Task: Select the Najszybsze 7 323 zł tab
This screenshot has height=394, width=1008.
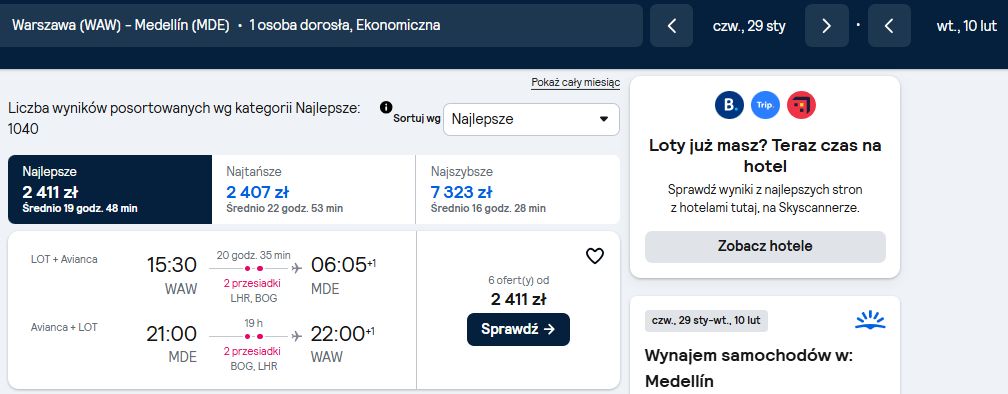Action: pyautogui.click(x=518, y=190)
